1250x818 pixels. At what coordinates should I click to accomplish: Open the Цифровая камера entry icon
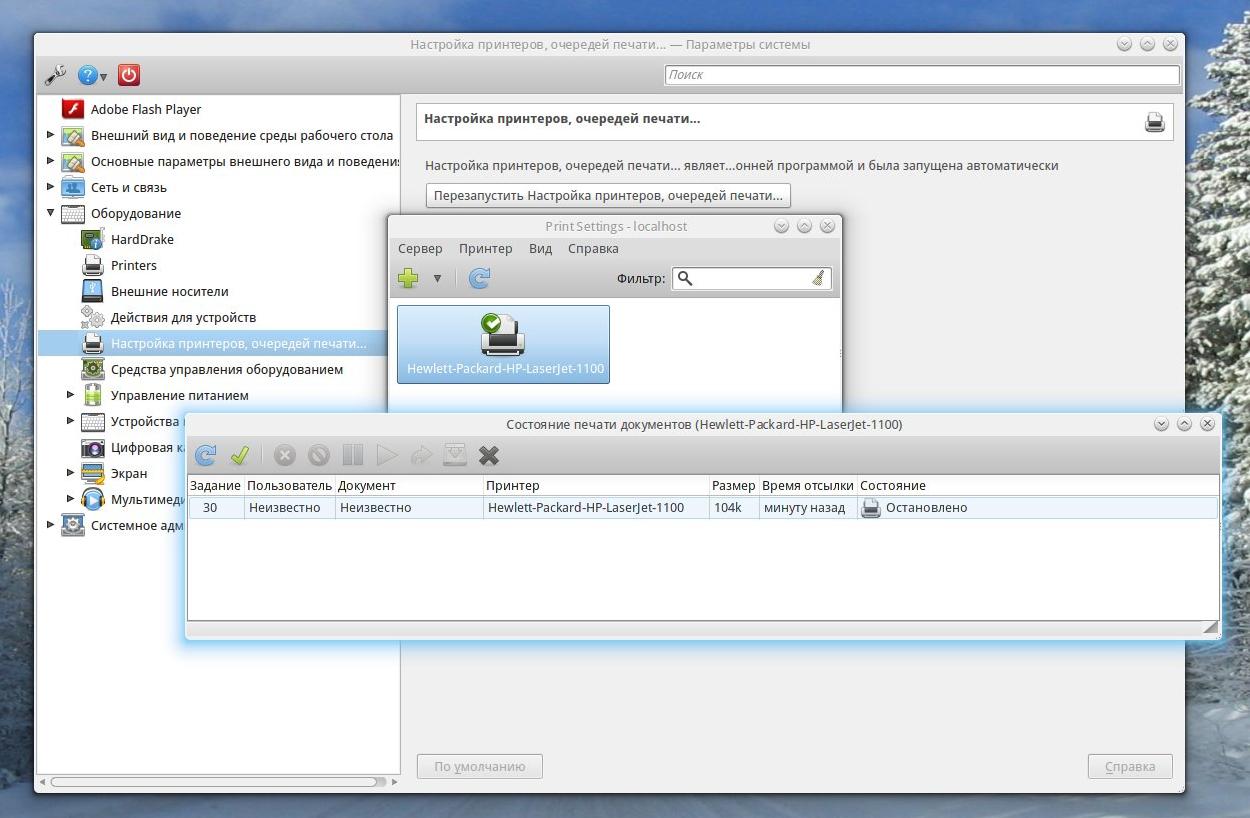click(92, 447)
